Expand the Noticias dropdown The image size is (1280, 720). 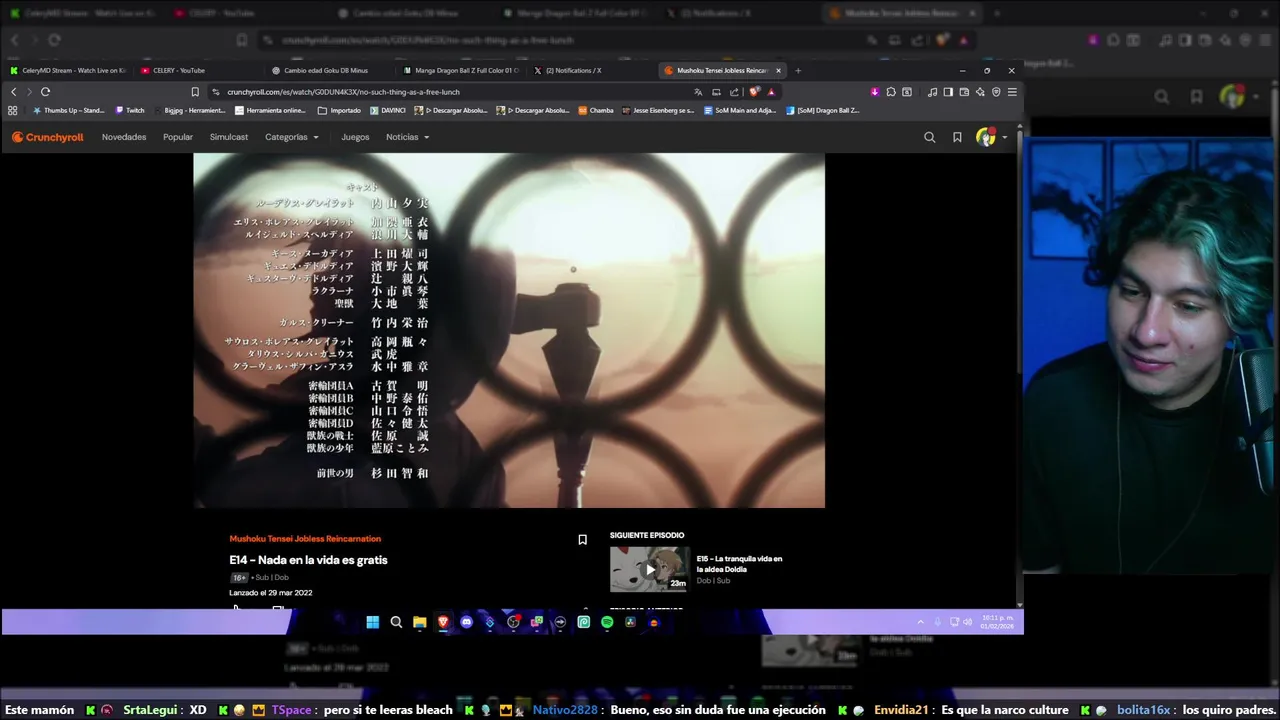click(408, 137)
